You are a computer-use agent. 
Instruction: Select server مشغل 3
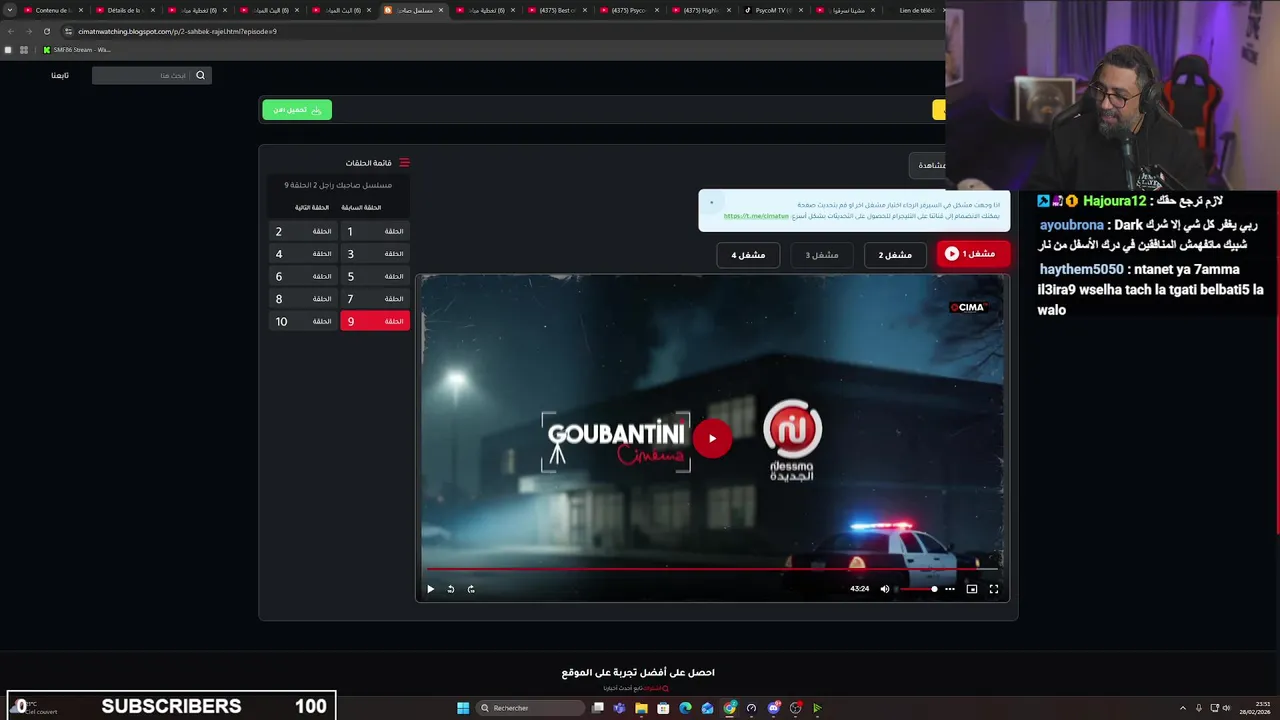[822, 255]
